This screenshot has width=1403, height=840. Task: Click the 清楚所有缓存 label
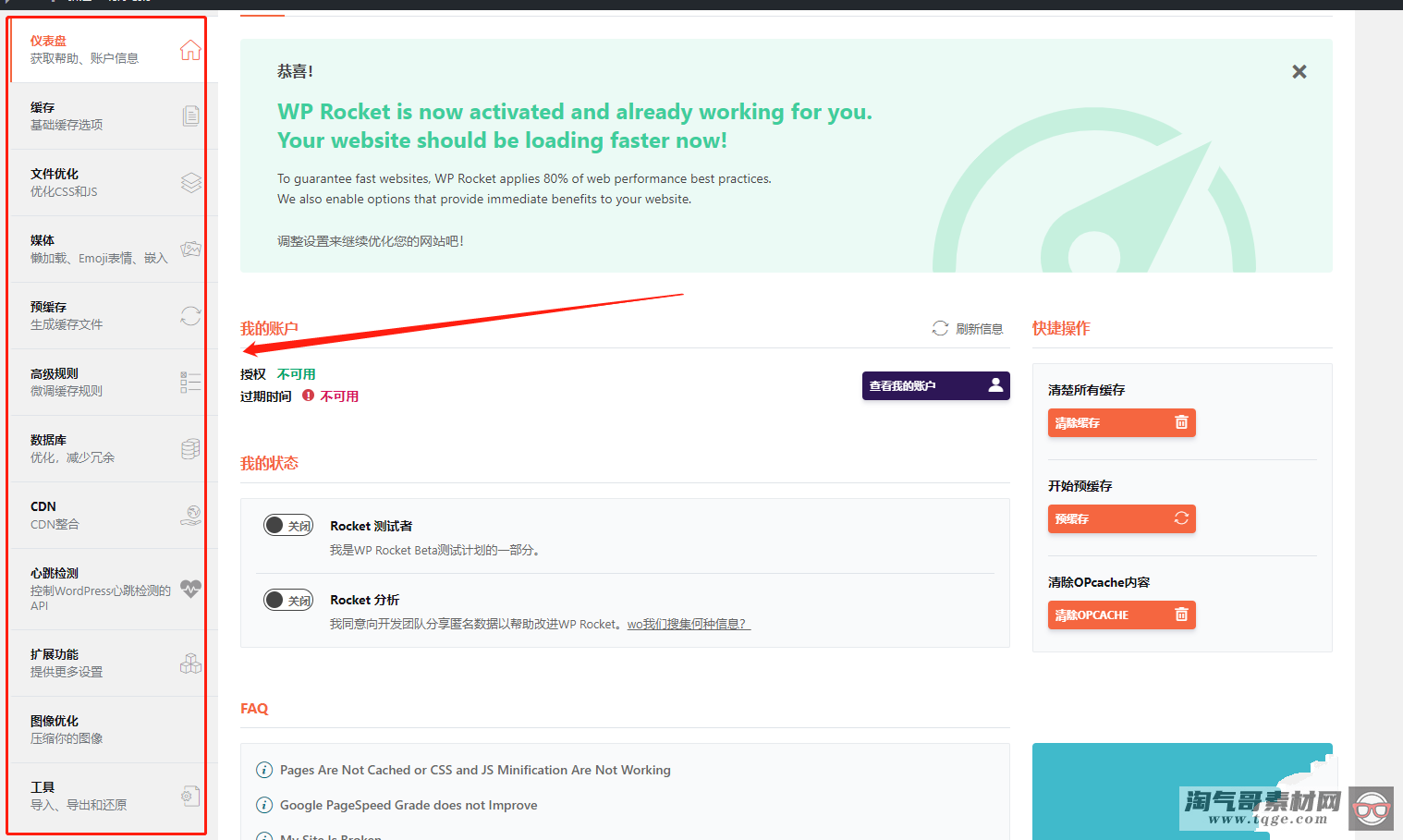click(1086, 390)
